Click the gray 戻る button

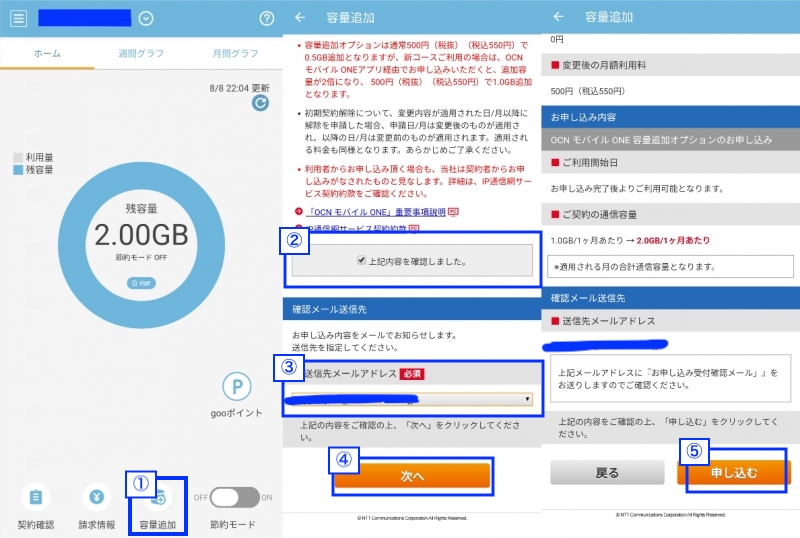[607, 473]
